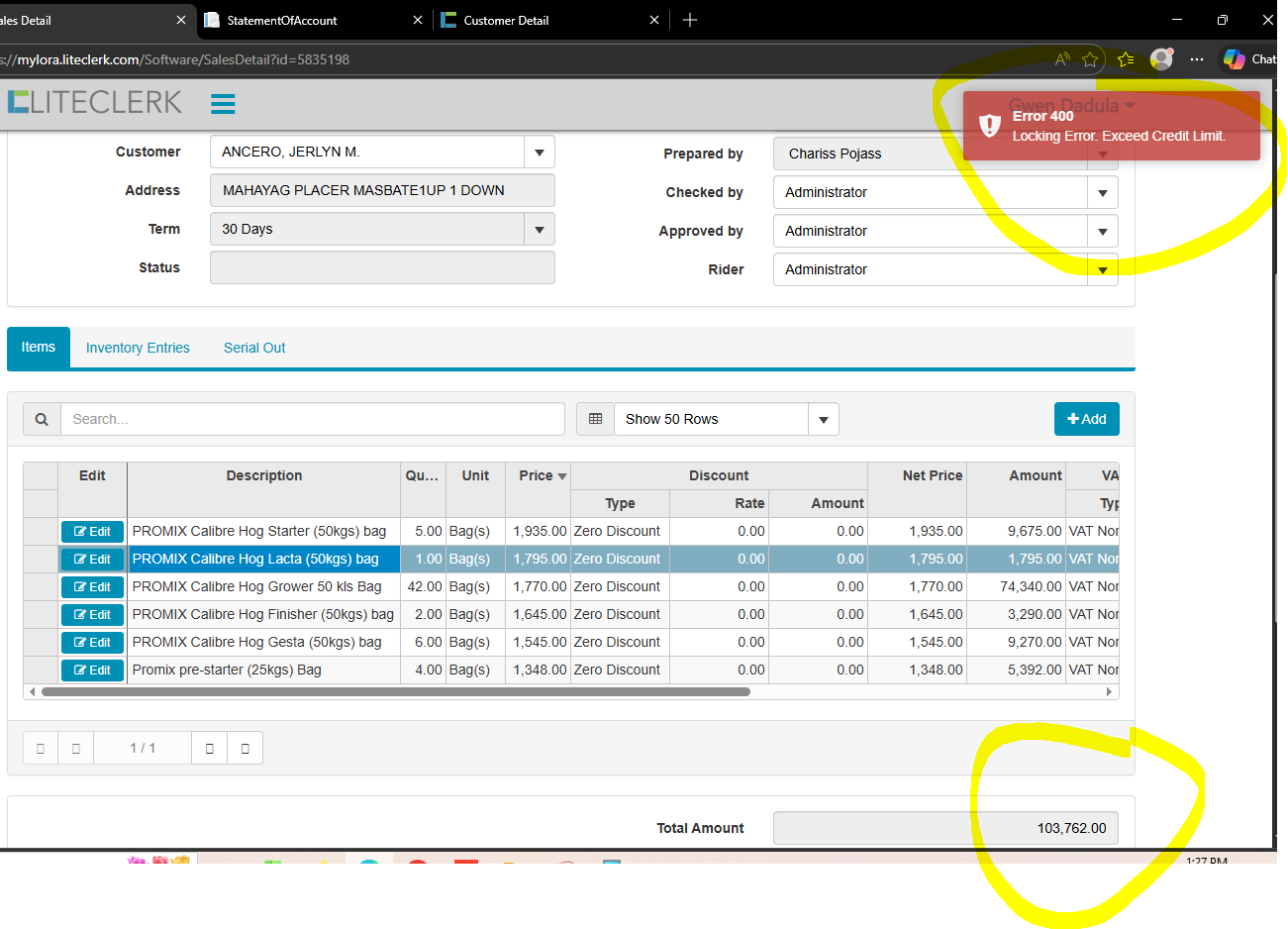Open the Show 50 Rows dropdown
Image resolution: width=1288 pixels, height=929 pixels.
tap(823, 420)
